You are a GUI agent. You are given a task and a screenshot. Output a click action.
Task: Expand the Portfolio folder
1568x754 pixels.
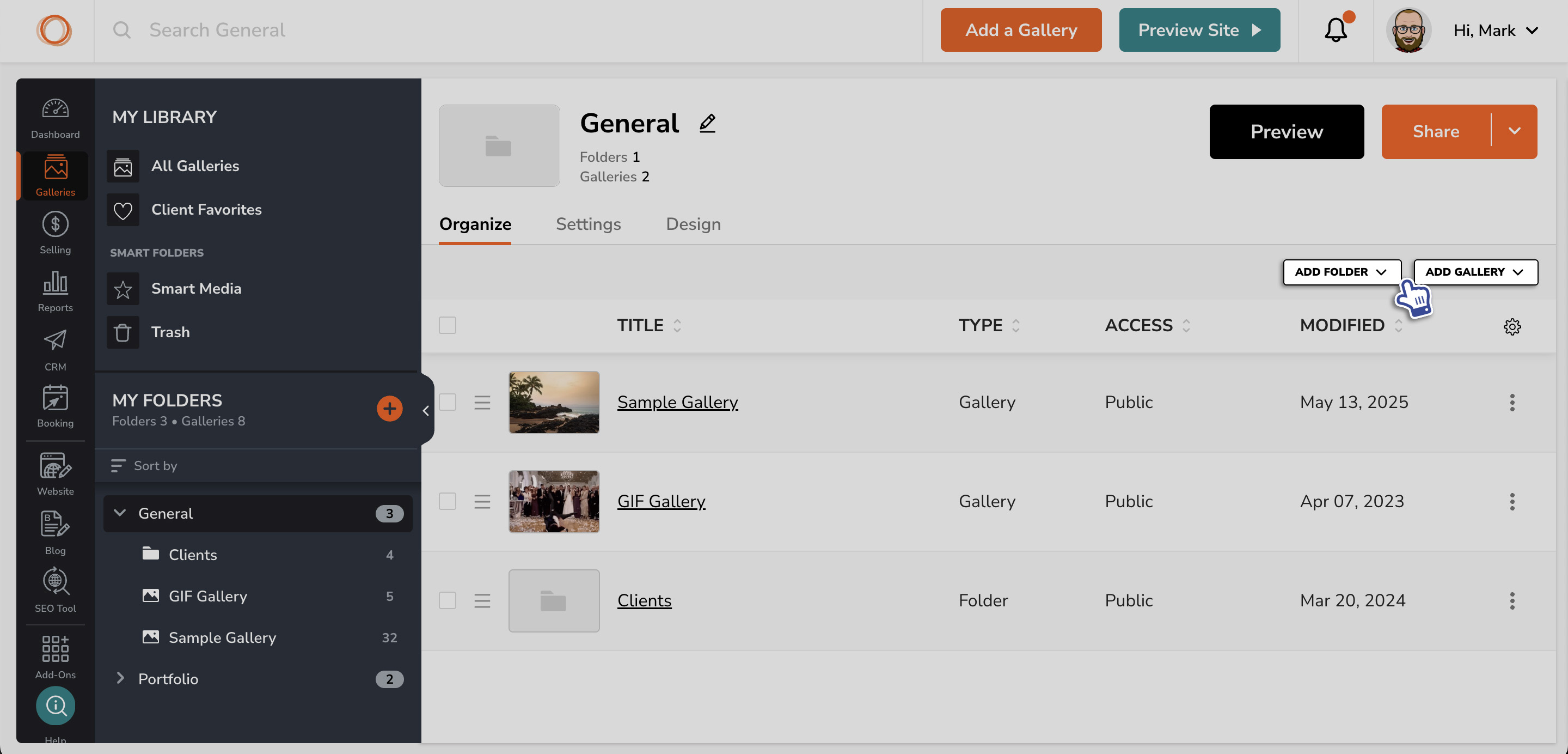coord(119,678)
